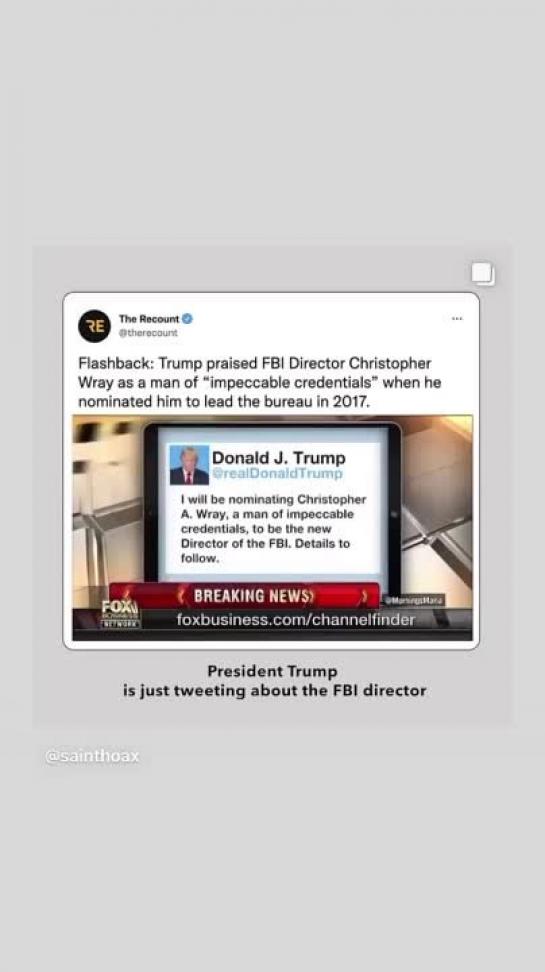This screenshot has width=545, height=972.
Task: Click the blue verified badge beside The Recount
Action: tap(187, 319)
